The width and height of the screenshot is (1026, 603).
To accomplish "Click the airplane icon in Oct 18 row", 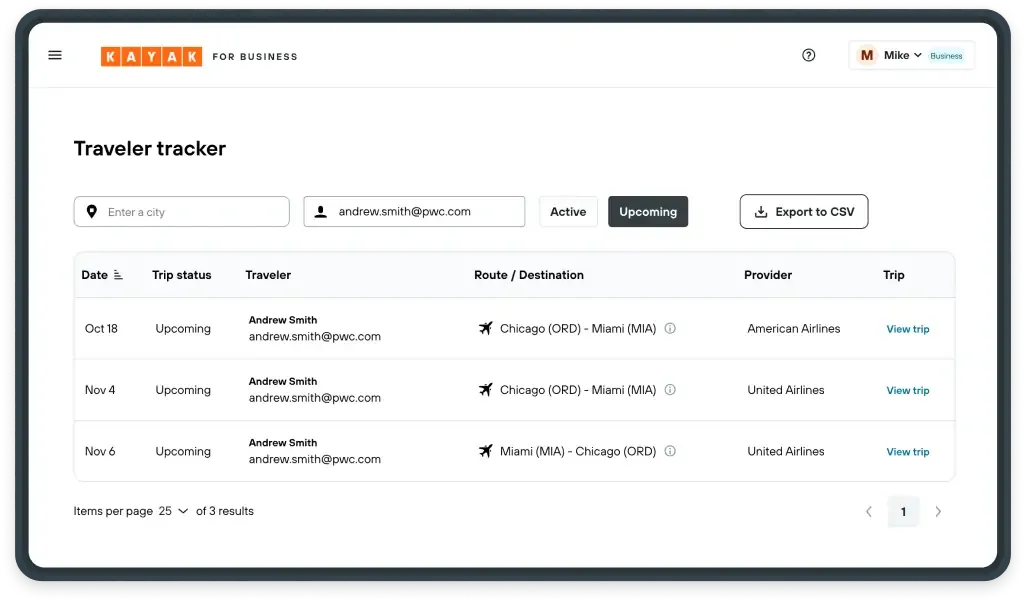I will [486, 328].
